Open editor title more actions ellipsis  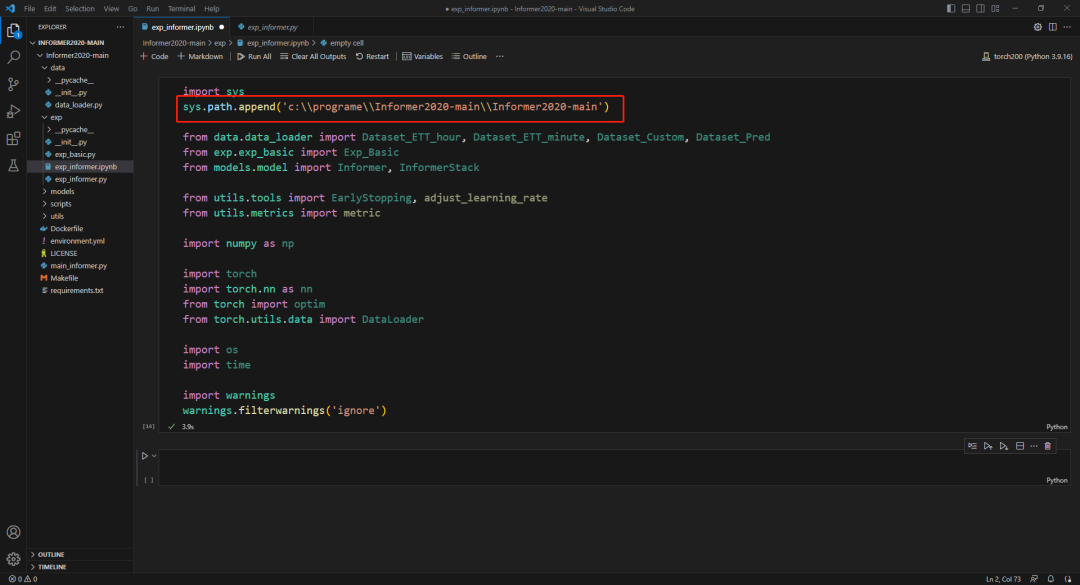click(1067, 27)
